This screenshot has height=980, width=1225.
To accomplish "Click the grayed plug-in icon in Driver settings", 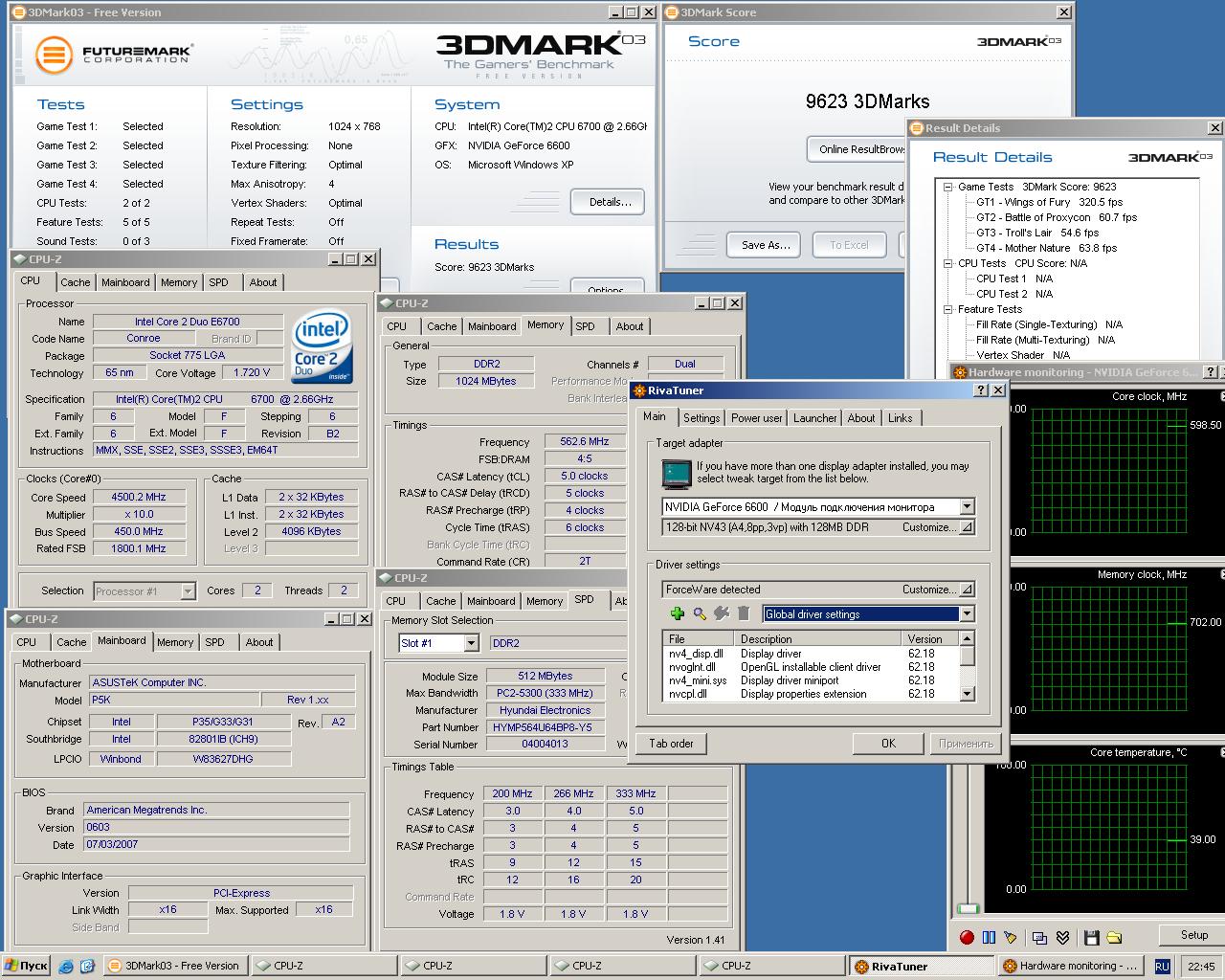I will tap(722, 614).
